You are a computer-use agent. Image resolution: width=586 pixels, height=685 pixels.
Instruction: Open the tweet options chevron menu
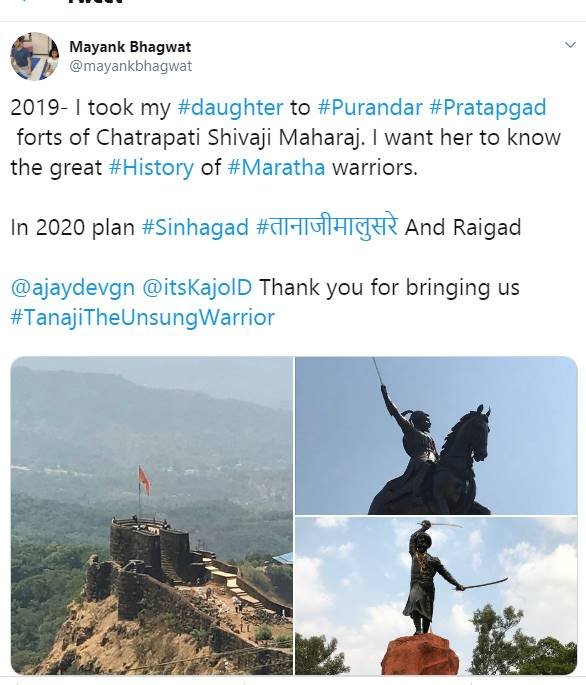coord(570,45)
